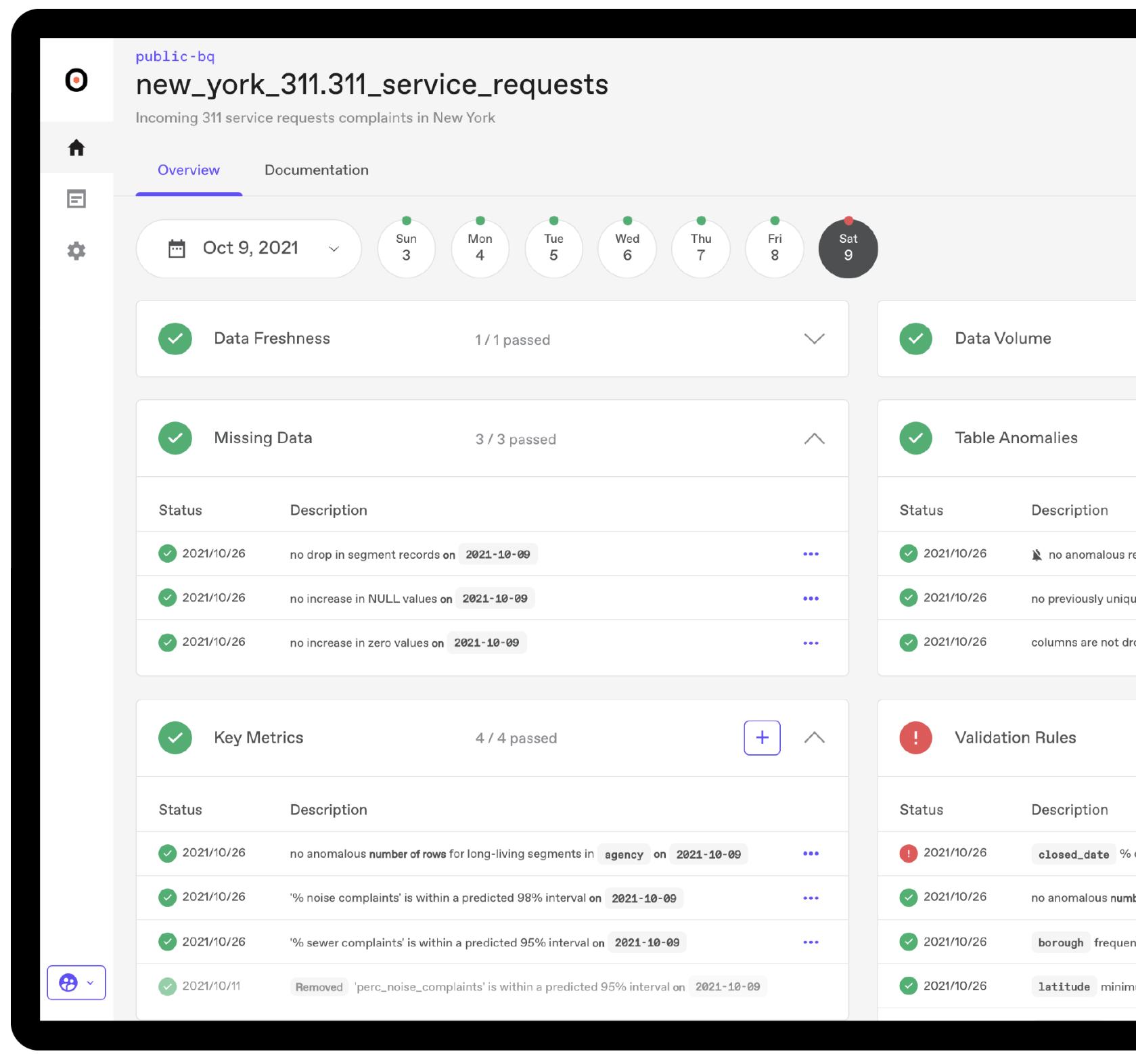
Task: Add a new Key Metric
Action: [762, 737]
